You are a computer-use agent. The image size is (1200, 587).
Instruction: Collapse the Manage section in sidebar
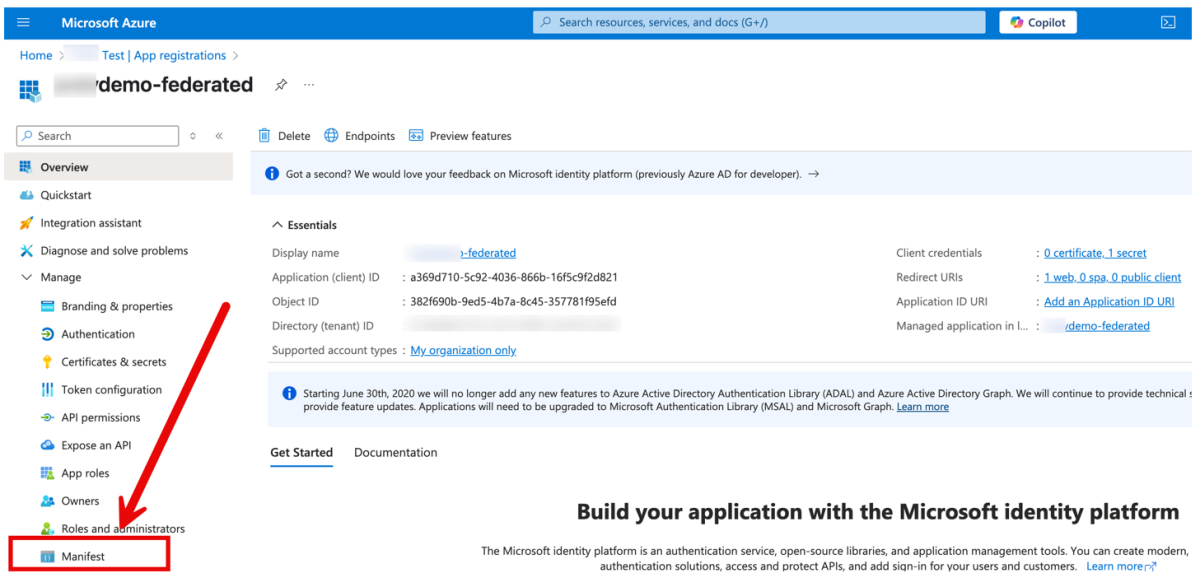(x=27, y=277)
